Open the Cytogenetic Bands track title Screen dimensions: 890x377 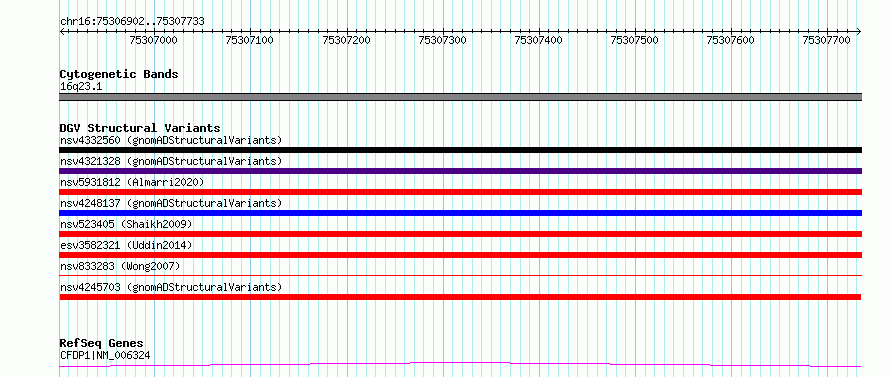coord(119,74)
